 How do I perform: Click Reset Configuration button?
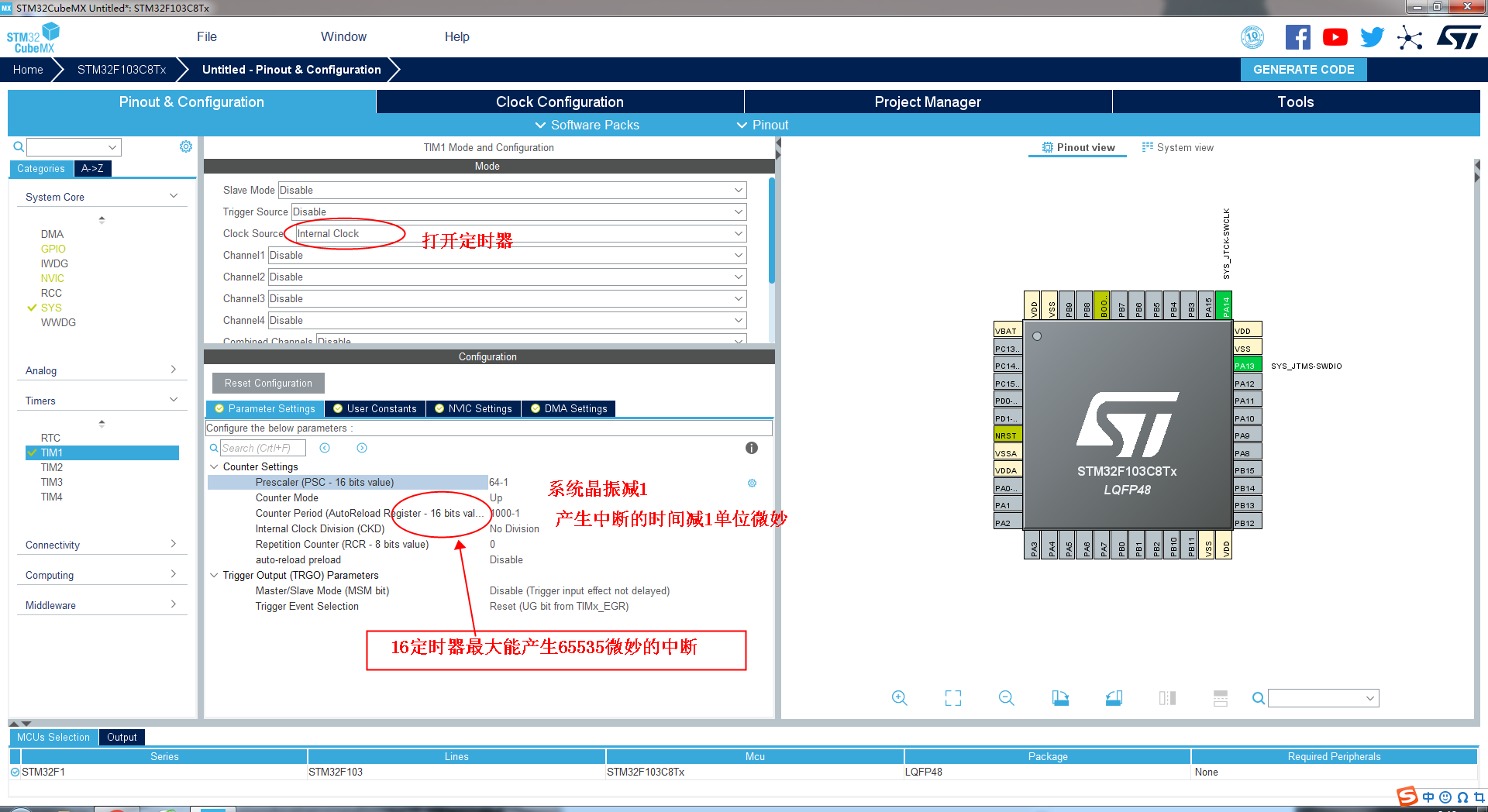pos(268,383)
